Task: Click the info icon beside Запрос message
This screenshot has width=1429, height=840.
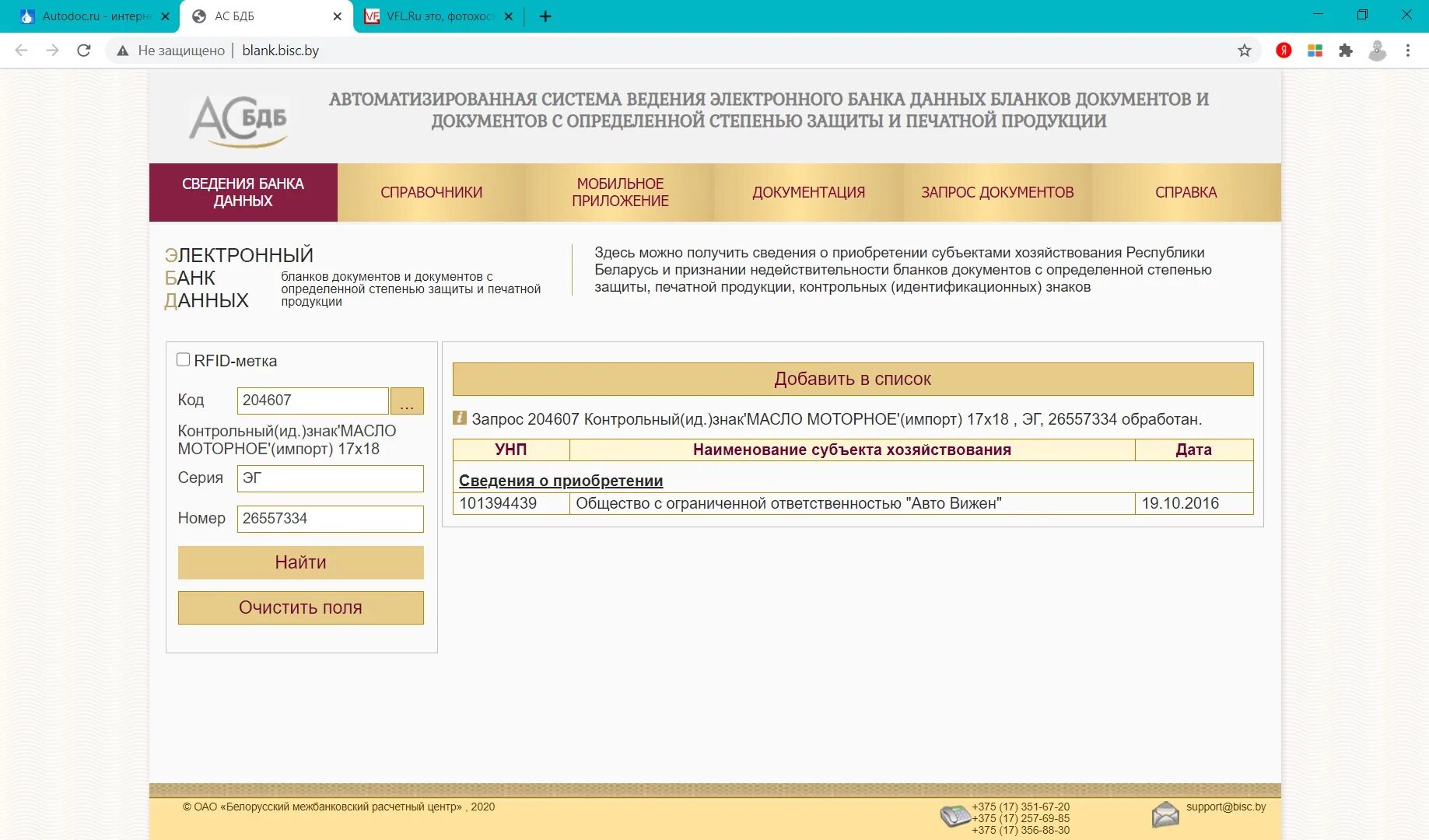Action: (460, 418)
